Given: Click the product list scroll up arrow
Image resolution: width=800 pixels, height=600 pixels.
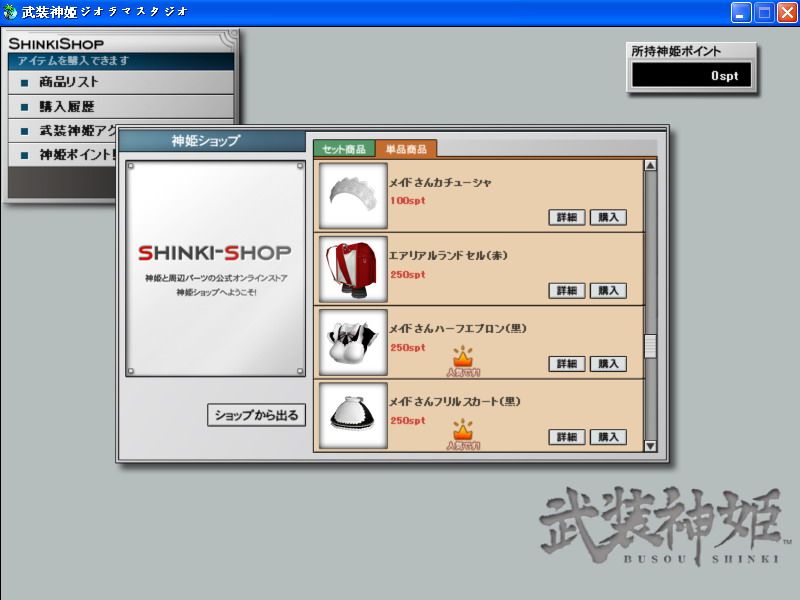Looking at the screenshot, I should (650, 166).
